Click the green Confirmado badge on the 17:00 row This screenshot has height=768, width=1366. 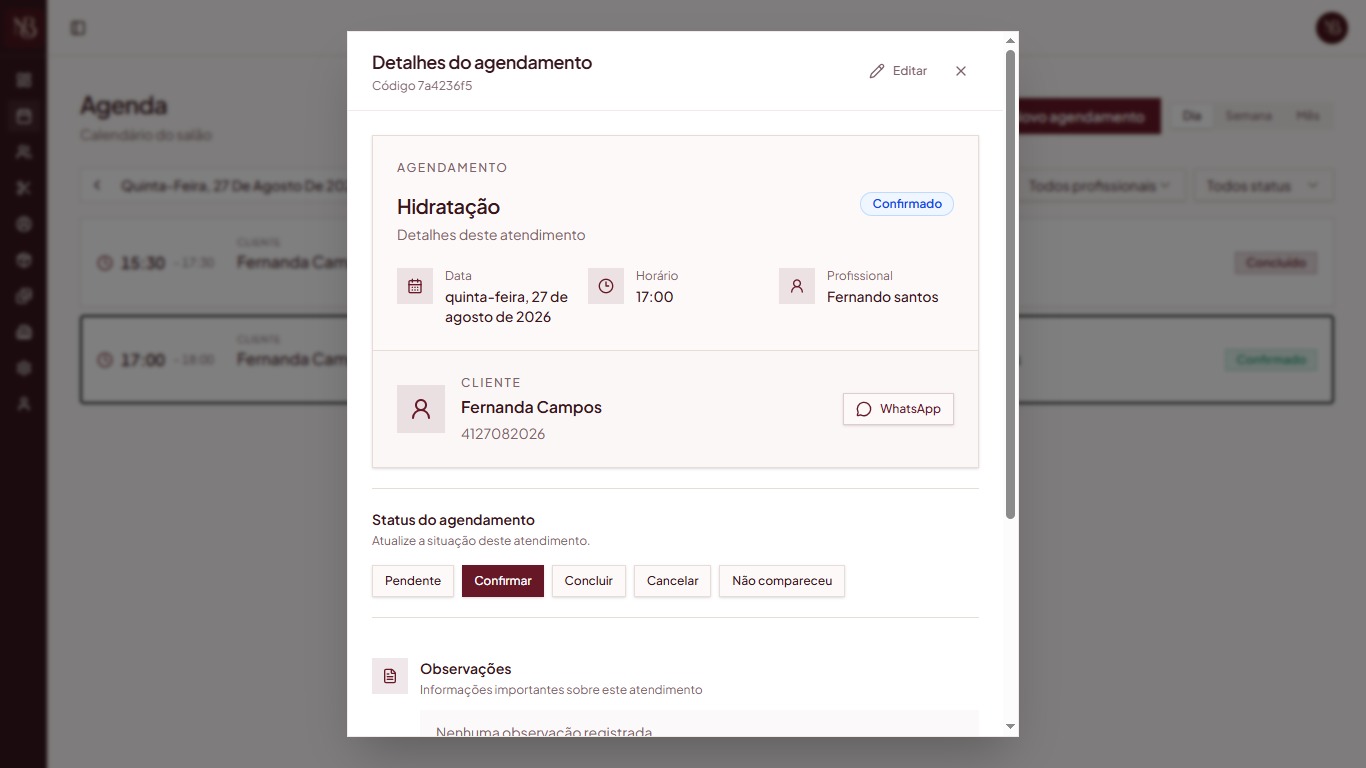(1271, 359)
